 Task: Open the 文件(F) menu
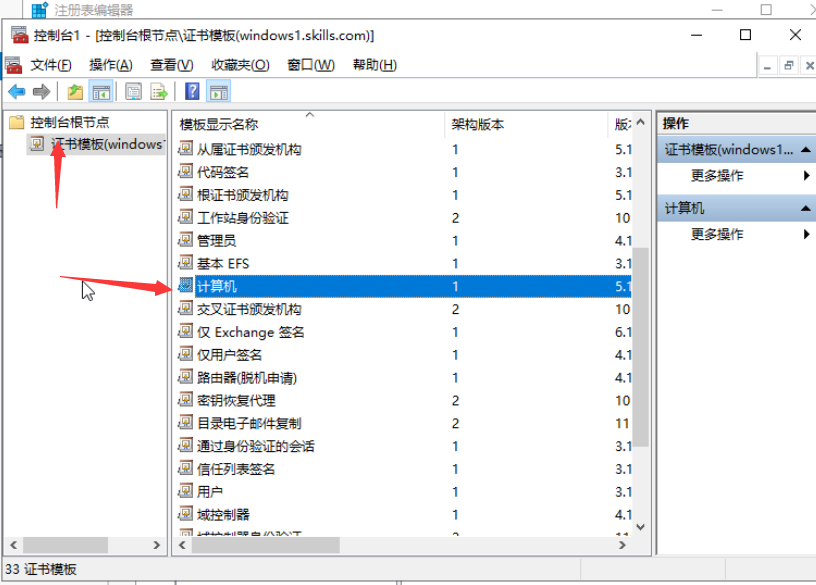click(50, 65)
